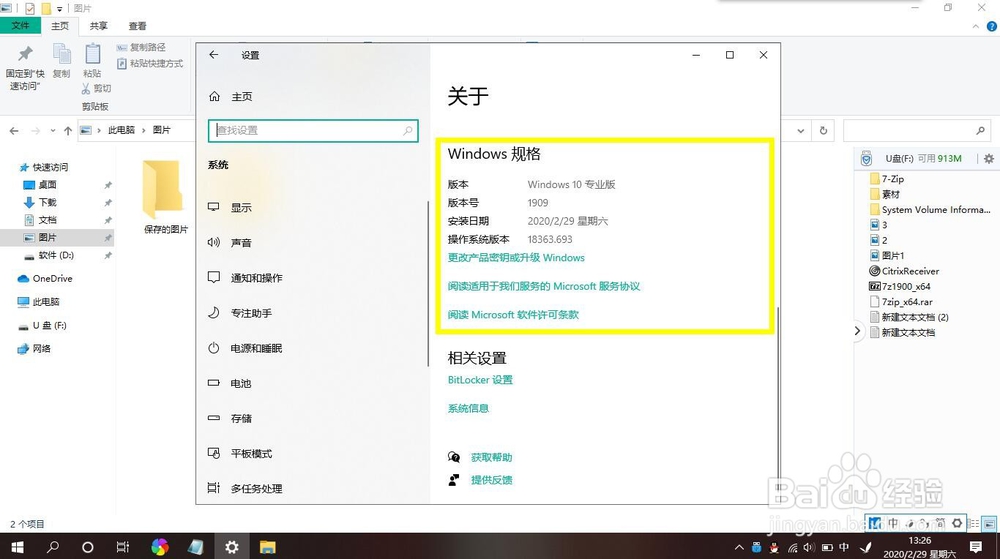
Task: Select Downloads (下载) in navigation pane
Action: point(47,202)
